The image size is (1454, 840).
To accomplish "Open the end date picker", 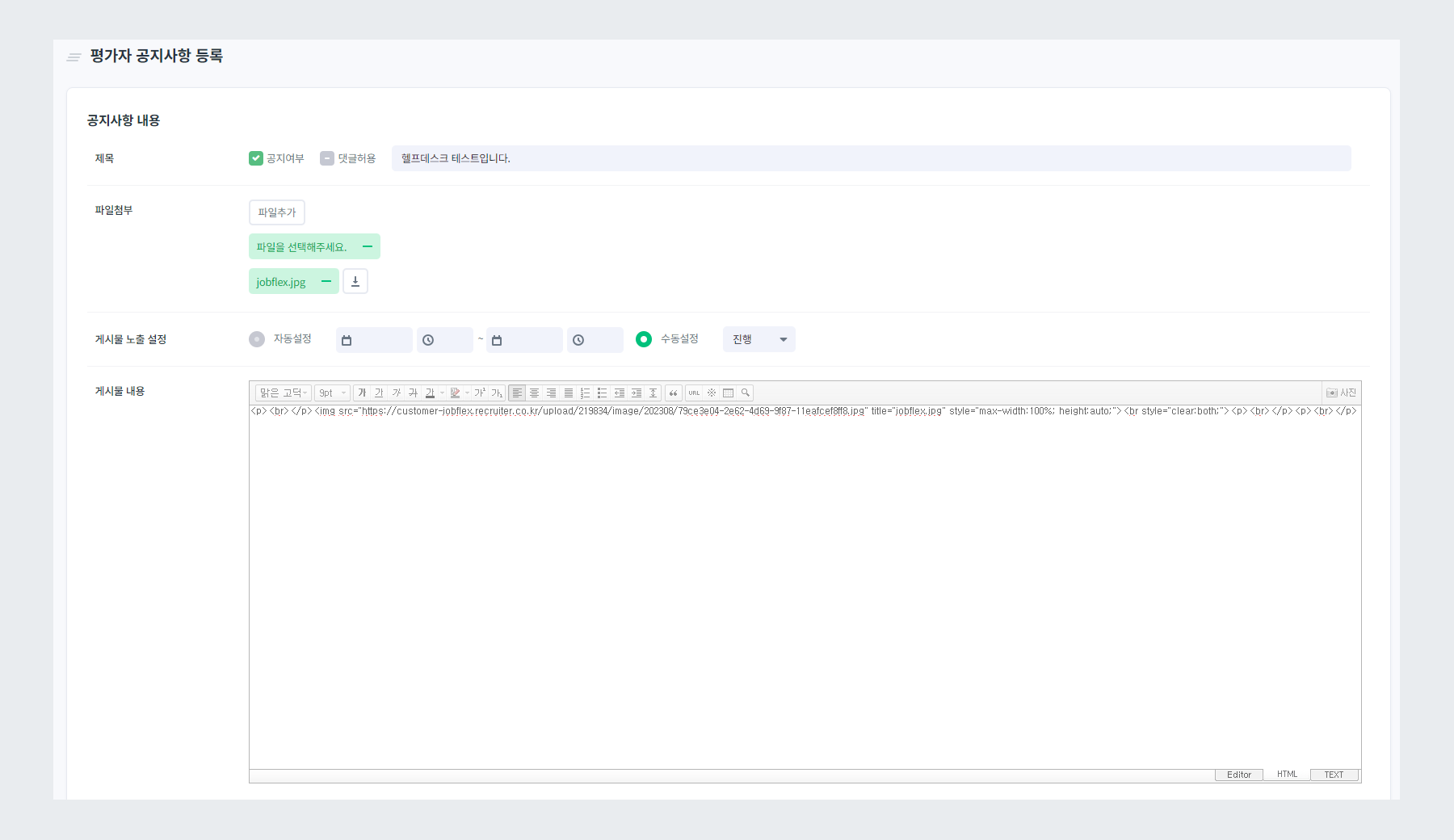I will tap(524, 340).
